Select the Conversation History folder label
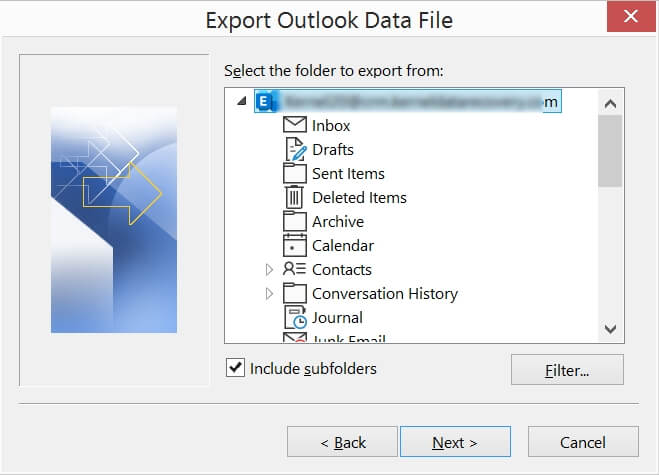 click(x=385, y=293)
